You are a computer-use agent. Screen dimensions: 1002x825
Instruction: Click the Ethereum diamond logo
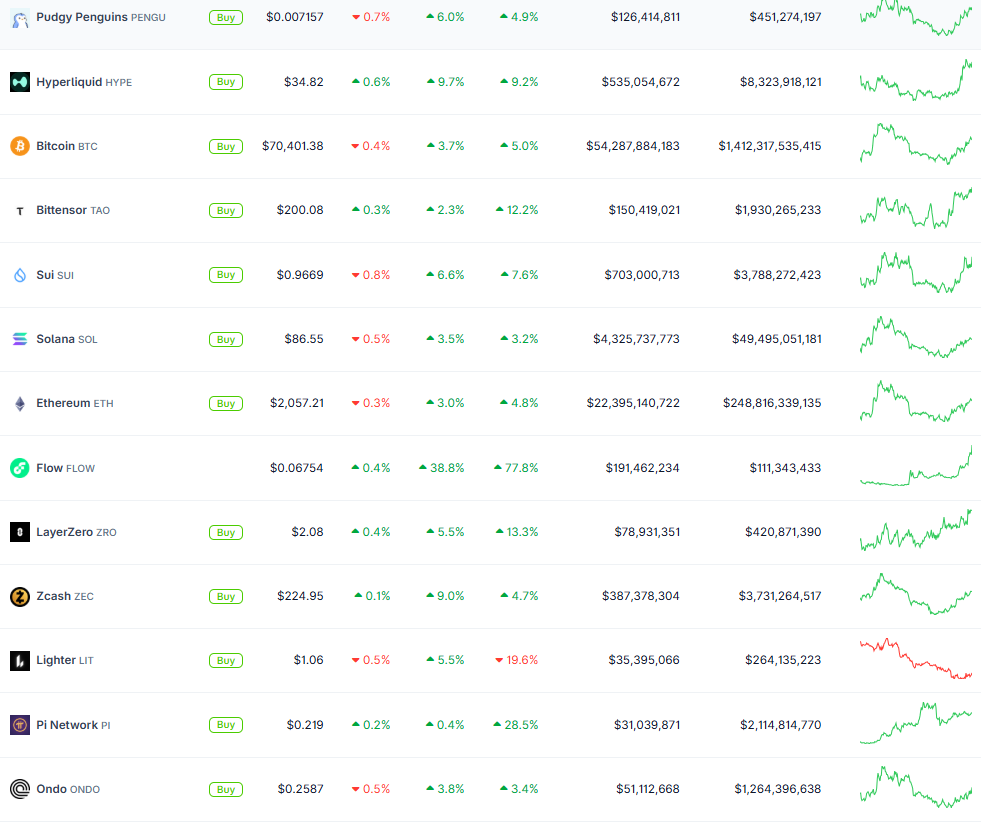(20, 403)
